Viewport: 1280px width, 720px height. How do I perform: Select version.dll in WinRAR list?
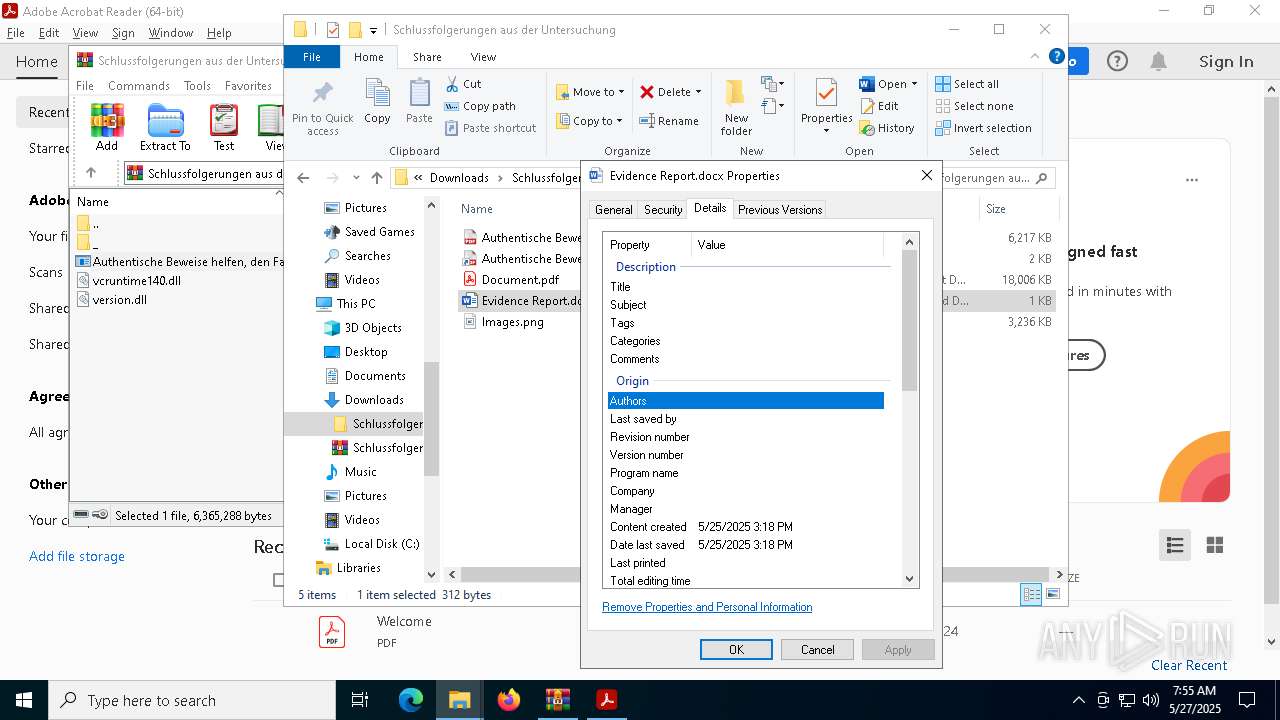coord(119,300)
